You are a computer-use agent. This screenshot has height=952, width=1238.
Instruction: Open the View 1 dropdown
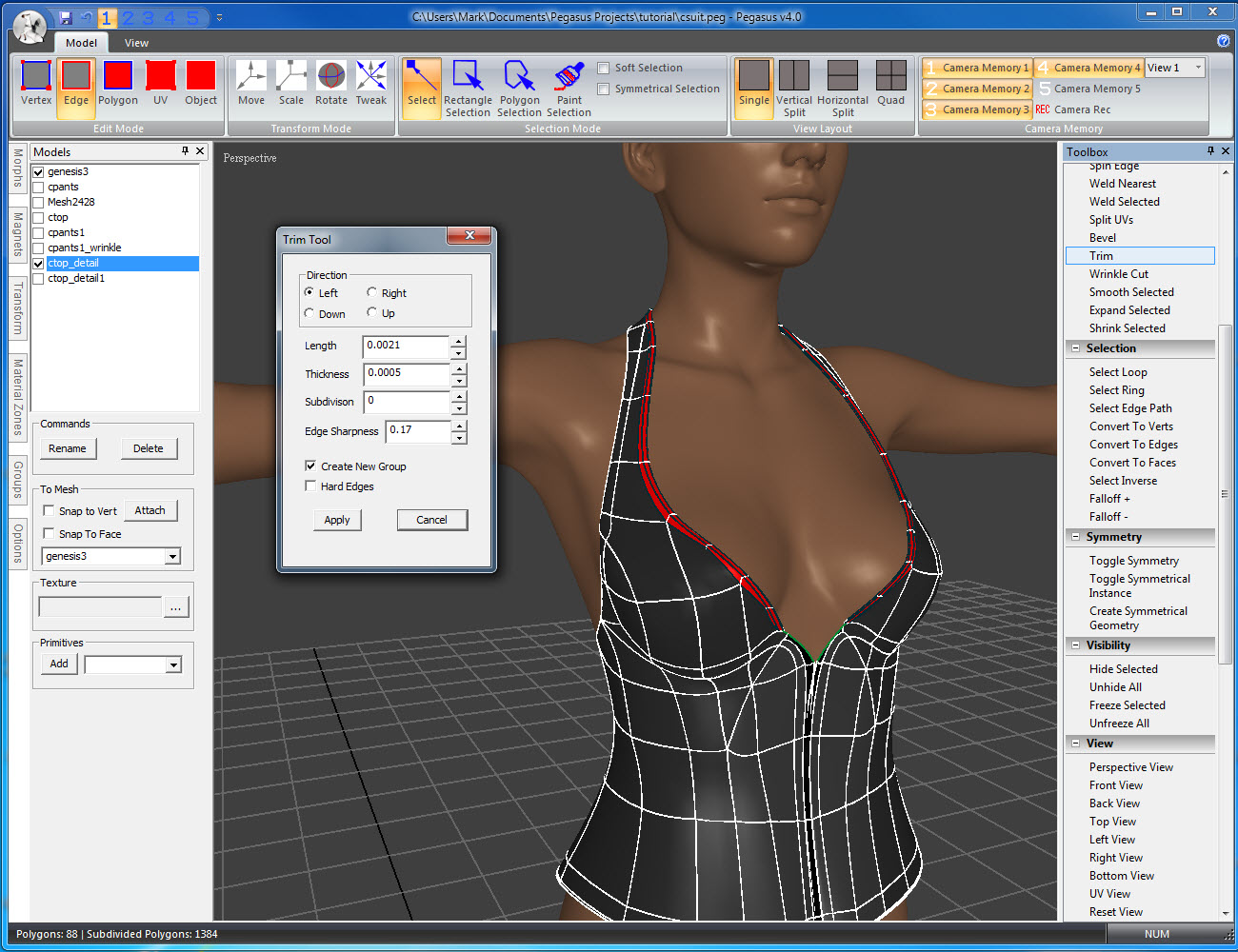coord(1198,68)
